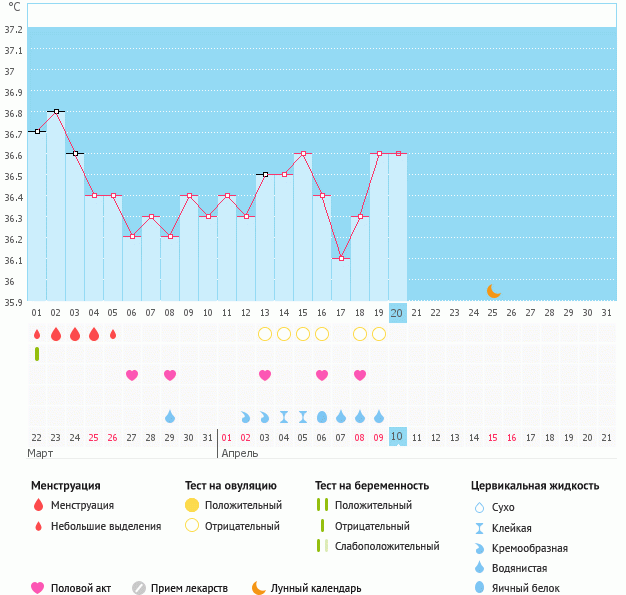Click the highlighted cycle day 20 marker
Image resolution: width=626 pixels, height=595 pixels.
tap(397, 313)
